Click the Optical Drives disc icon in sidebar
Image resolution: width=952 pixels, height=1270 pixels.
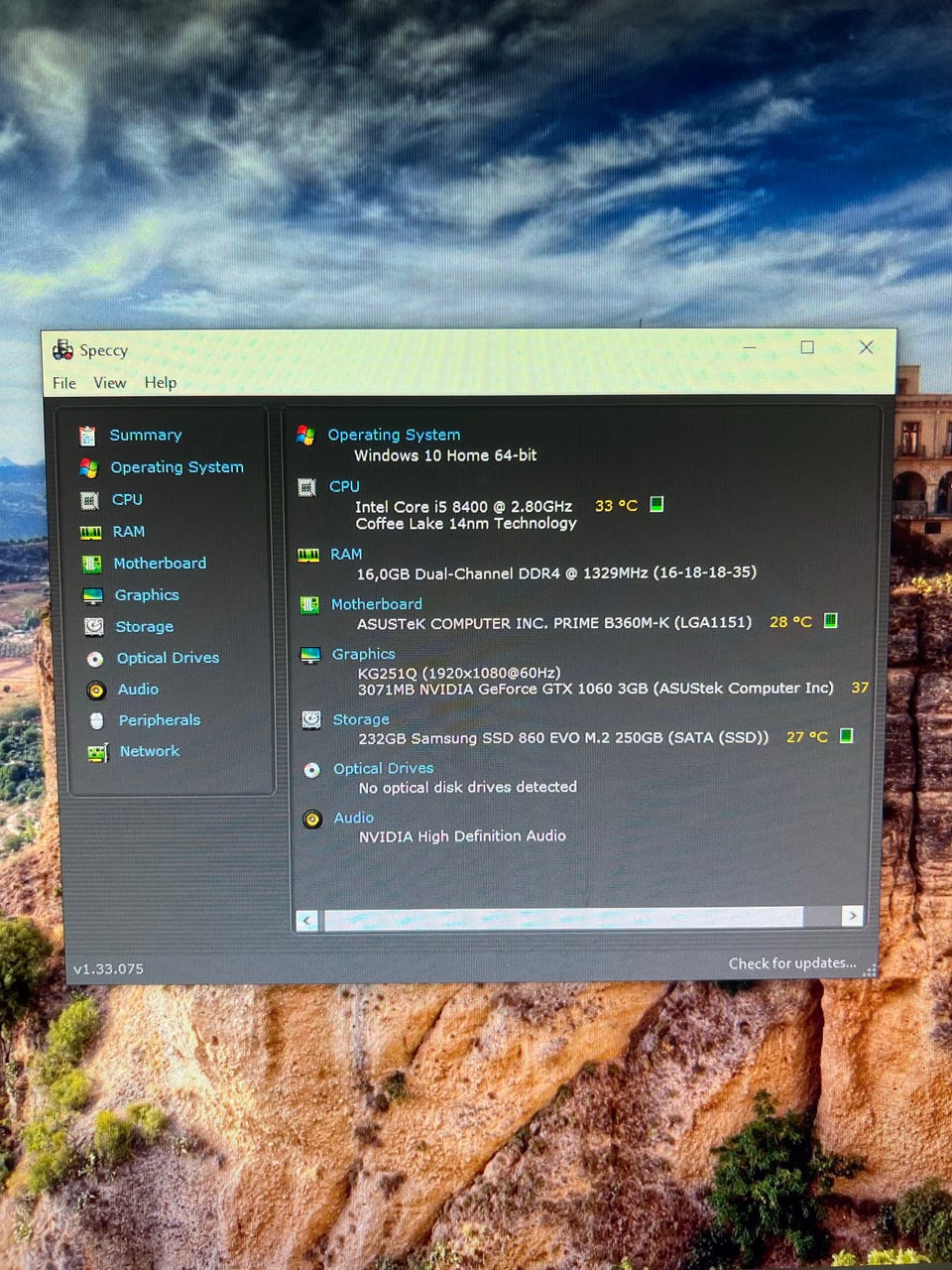pos(95,659)
